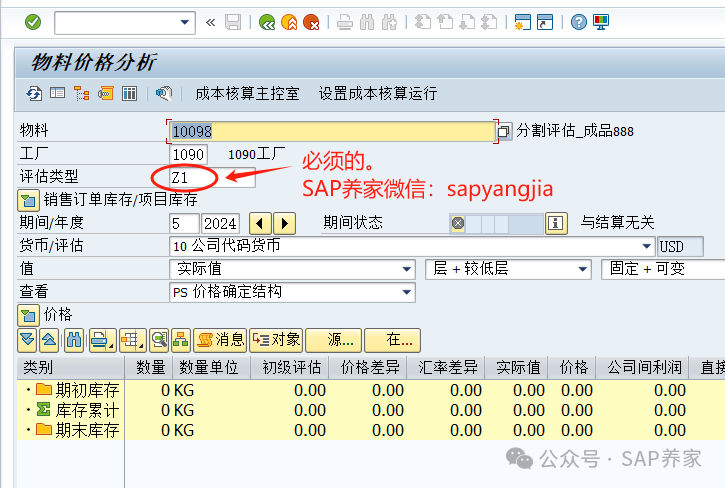This screenshot has width=725, height=488.
Task: Open the 层 + 较低层 dropdown
Action: point(583,269)
